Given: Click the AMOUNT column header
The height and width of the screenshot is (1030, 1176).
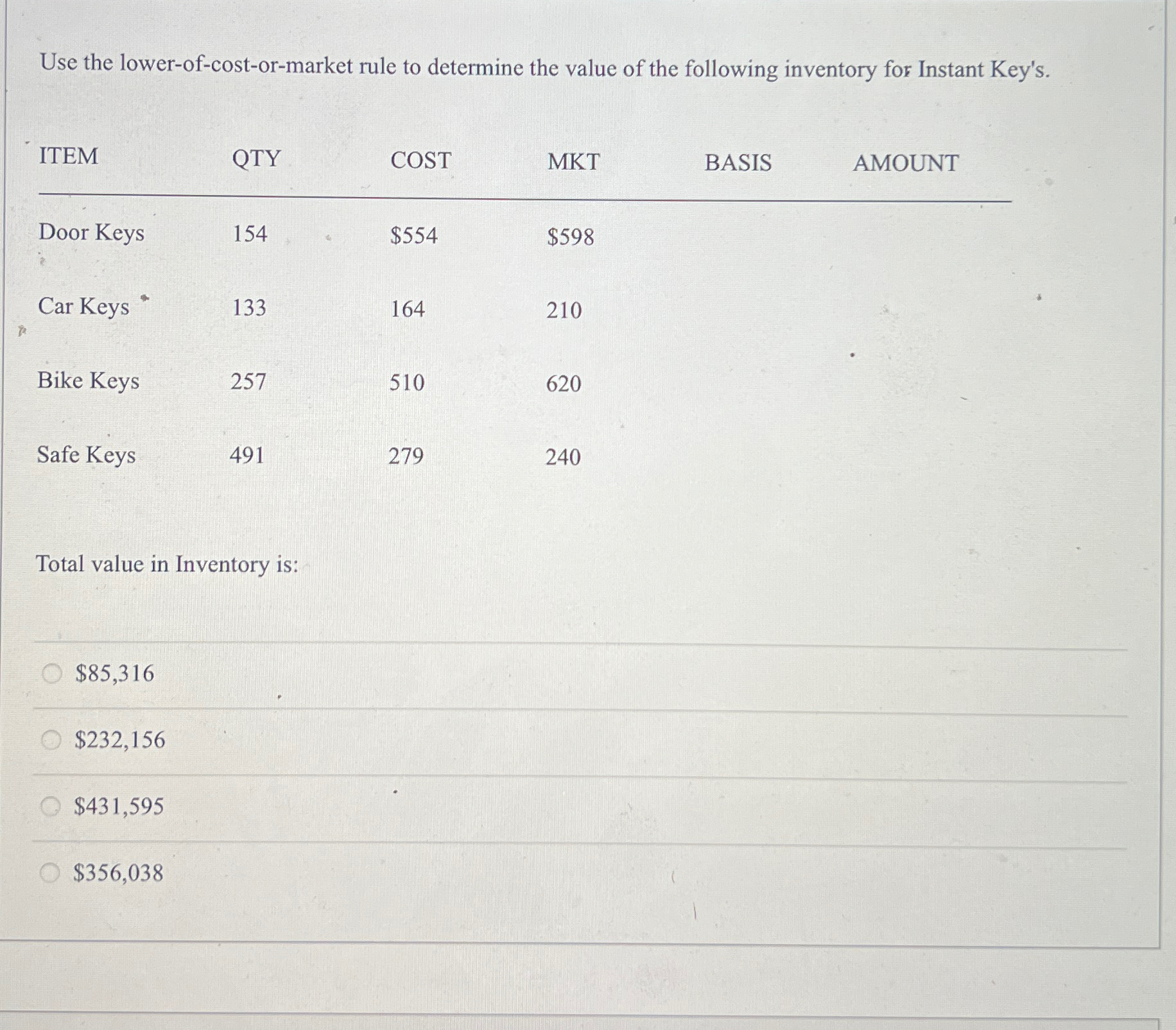Looking at the screenshot, I should (x=906, y=163).
